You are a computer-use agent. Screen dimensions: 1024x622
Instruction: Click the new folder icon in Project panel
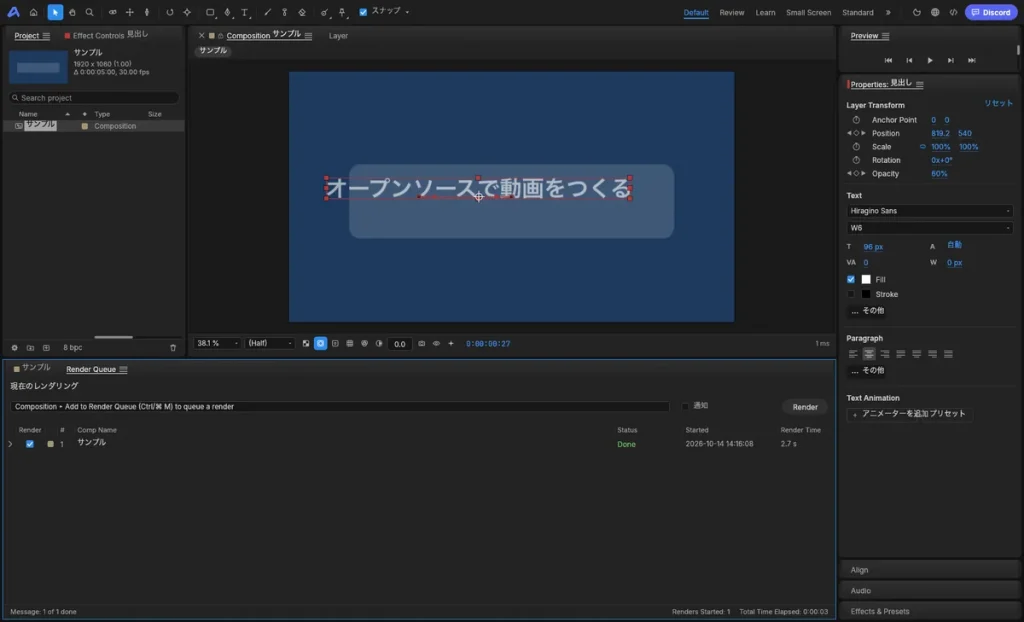(30, 348)
